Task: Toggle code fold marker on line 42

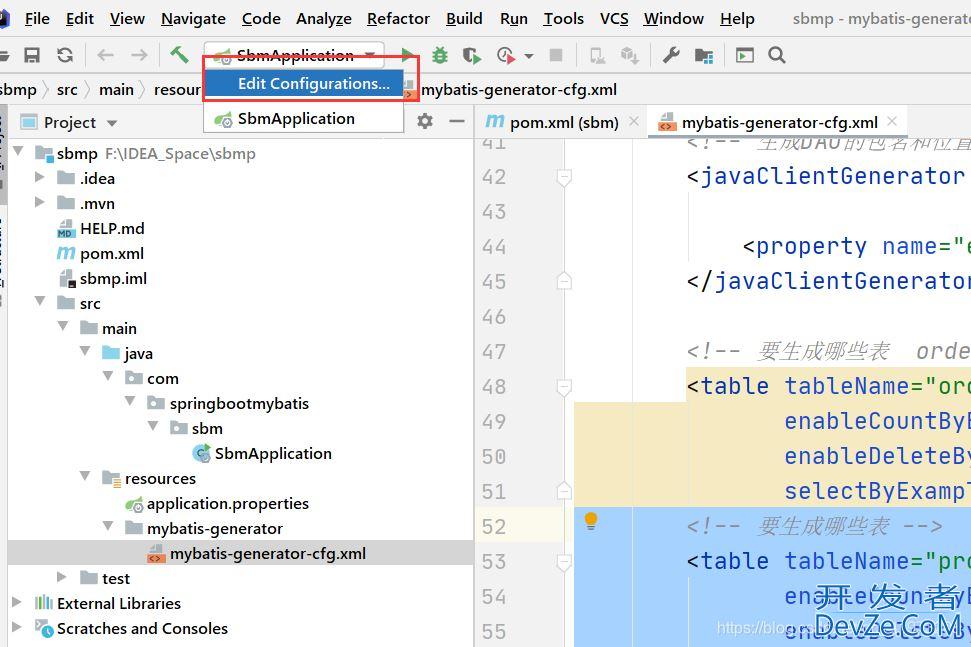Action: (x=564, y=178)
